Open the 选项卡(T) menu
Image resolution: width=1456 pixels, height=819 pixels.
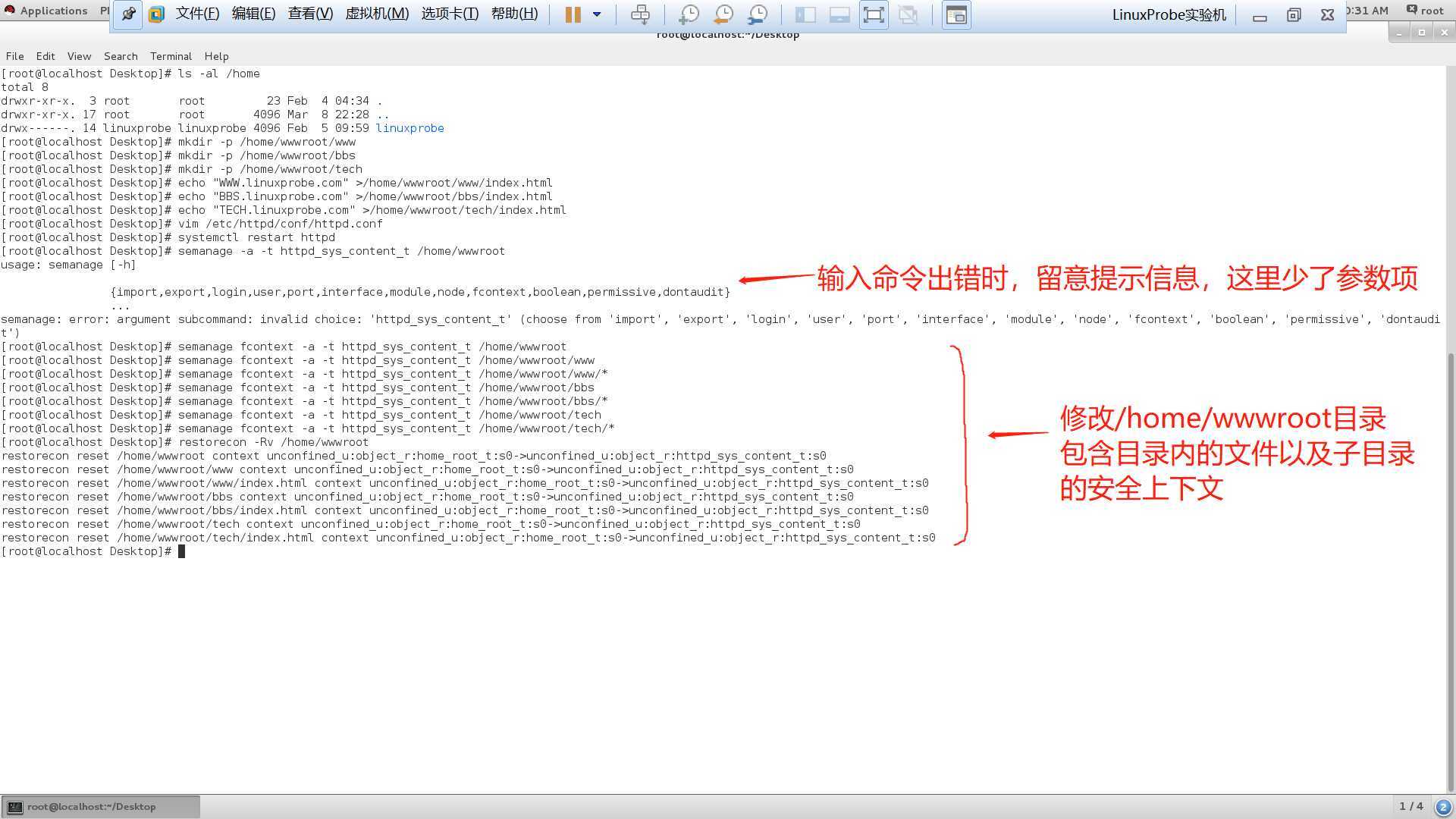(450, 14)
